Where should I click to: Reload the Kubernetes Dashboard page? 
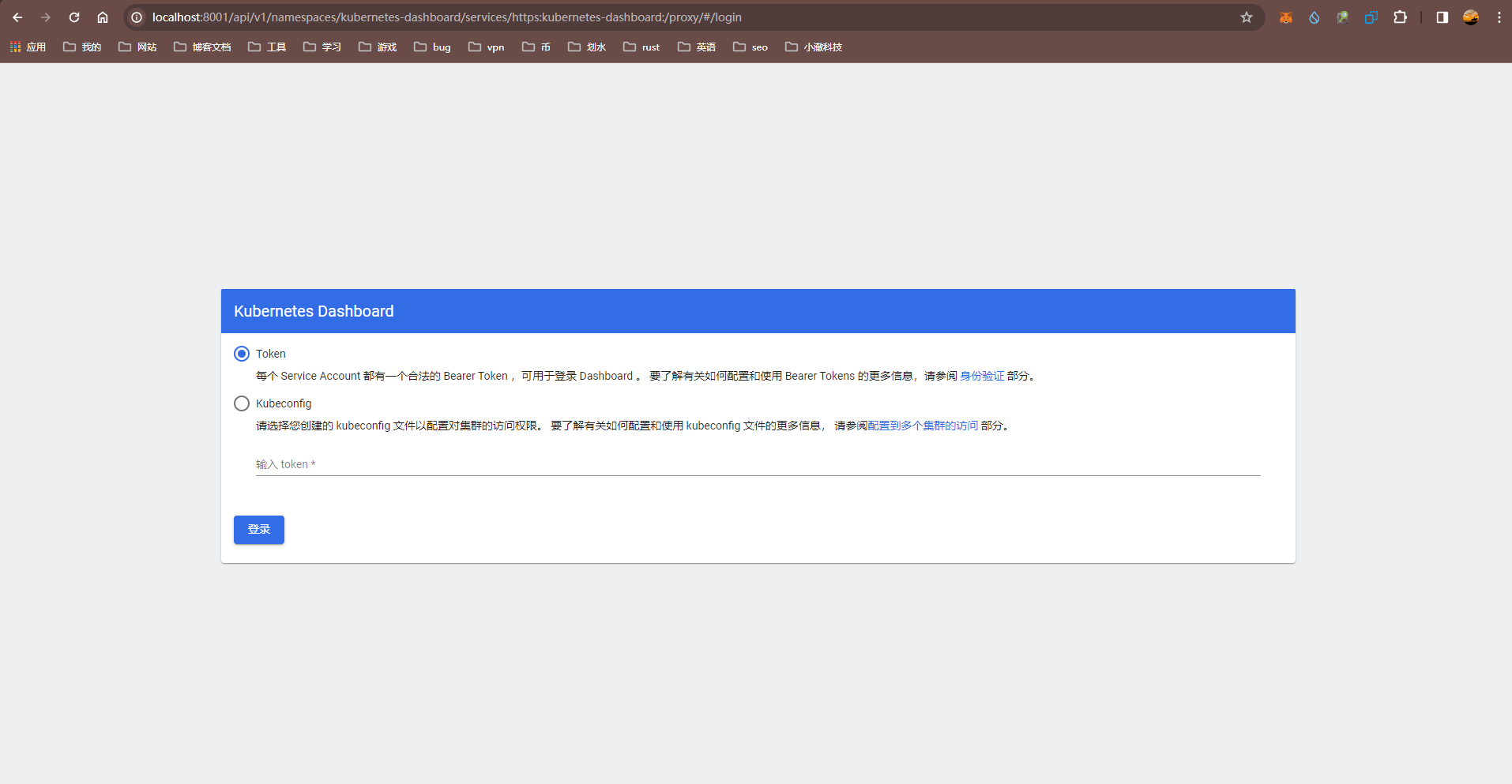[x=74, y=17]
